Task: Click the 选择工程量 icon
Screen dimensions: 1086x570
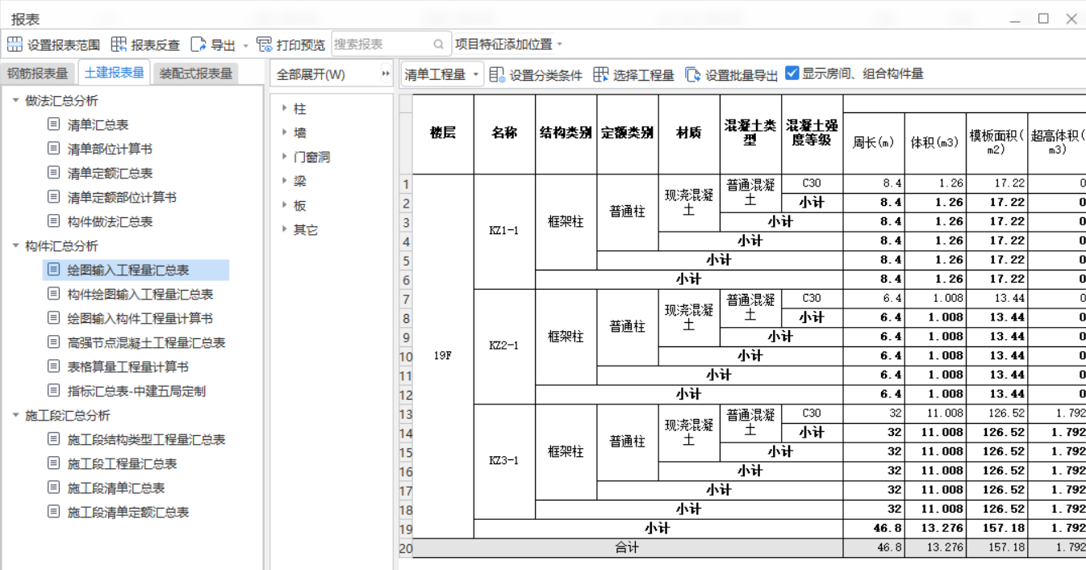Action: [601, 74]
